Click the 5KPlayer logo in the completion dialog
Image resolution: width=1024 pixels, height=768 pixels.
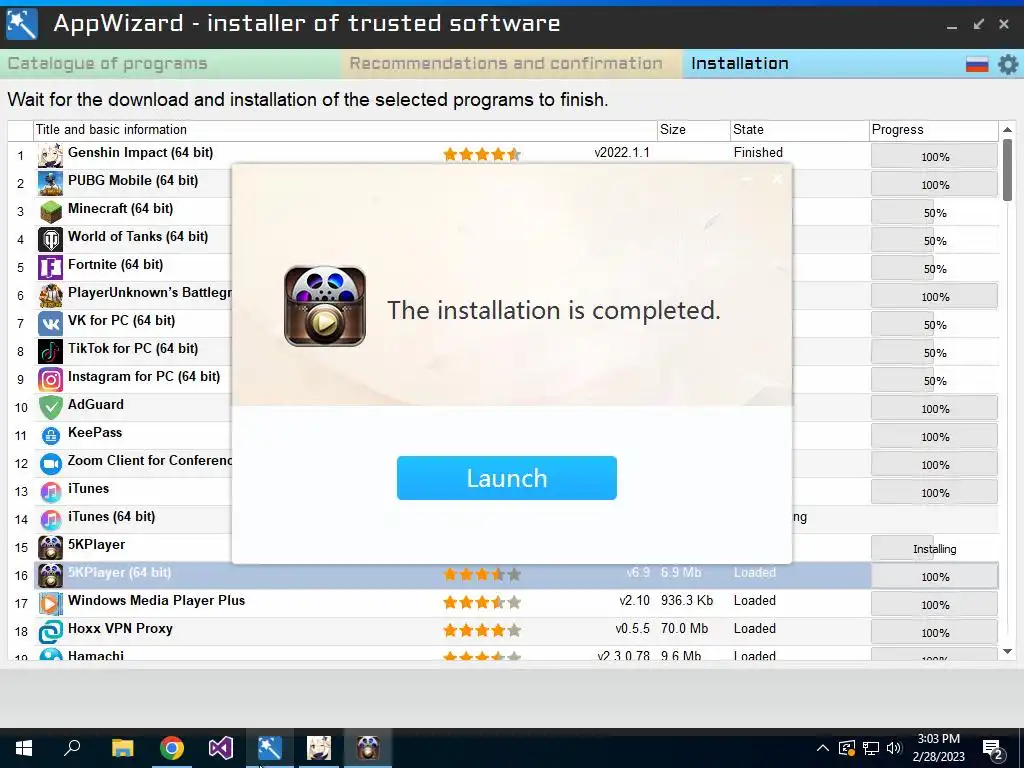click(x=325, y=306)
